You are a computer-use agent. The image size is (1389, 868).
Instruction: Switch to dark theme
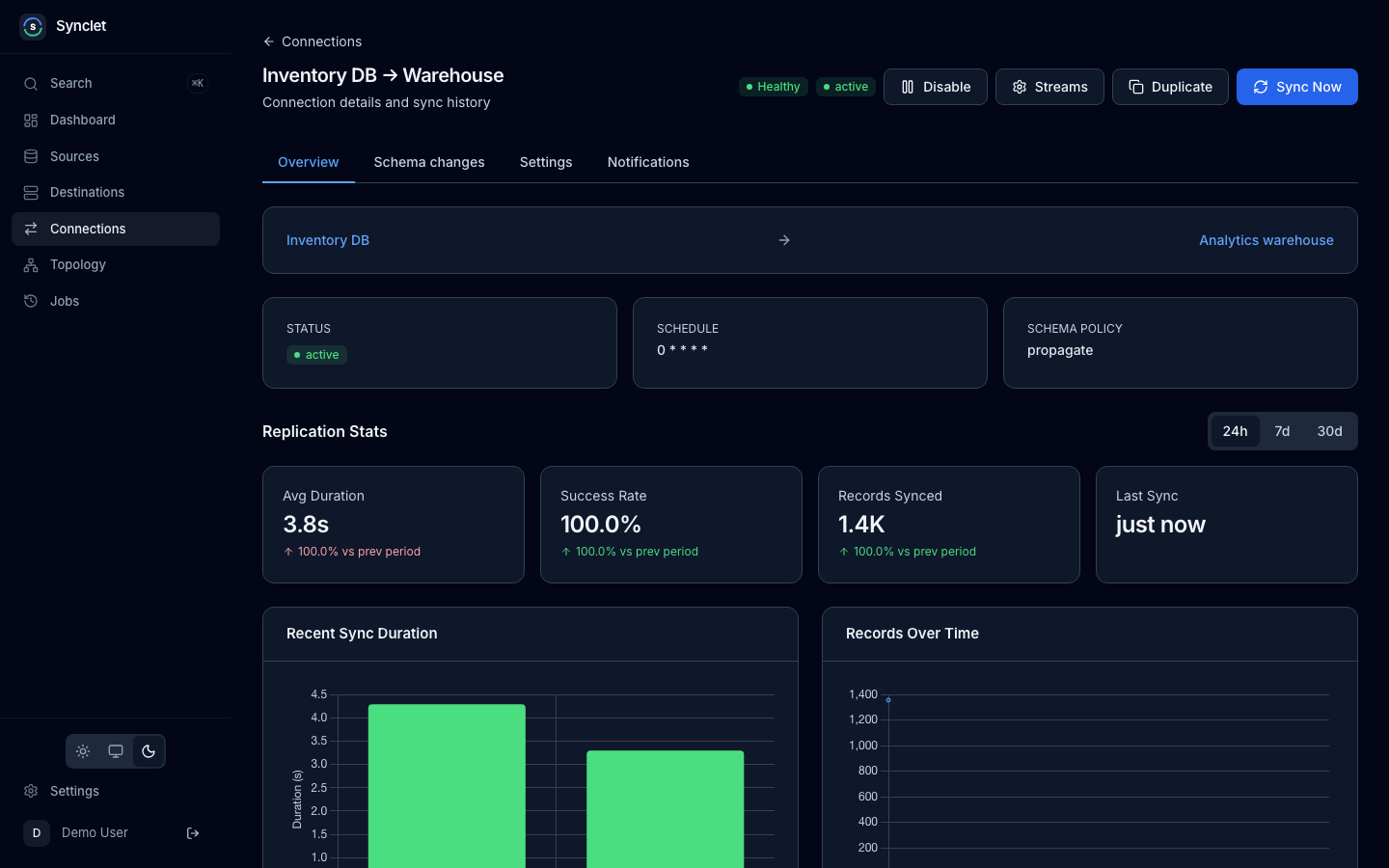pyautogui.click(x=149, y=751)
